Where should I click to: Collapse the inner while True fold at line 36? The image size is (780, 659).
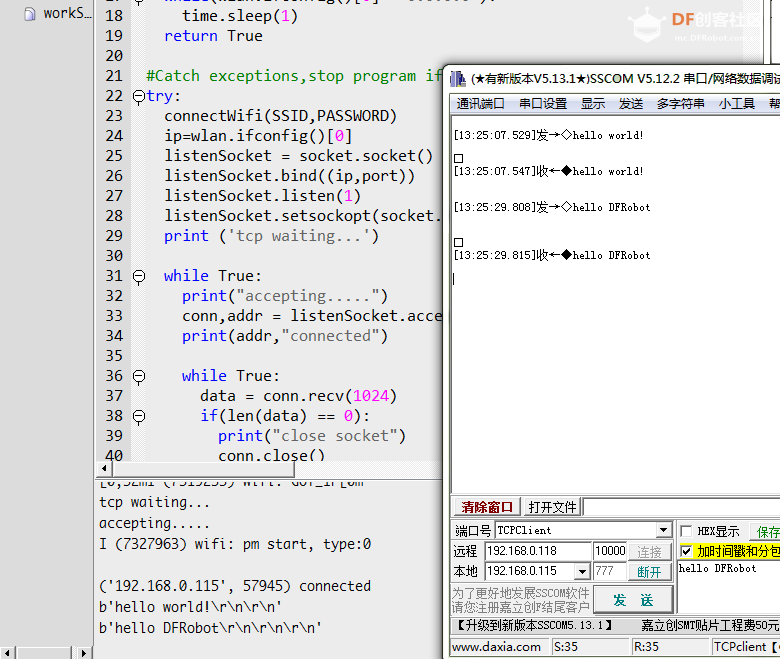tap(139, 376)
